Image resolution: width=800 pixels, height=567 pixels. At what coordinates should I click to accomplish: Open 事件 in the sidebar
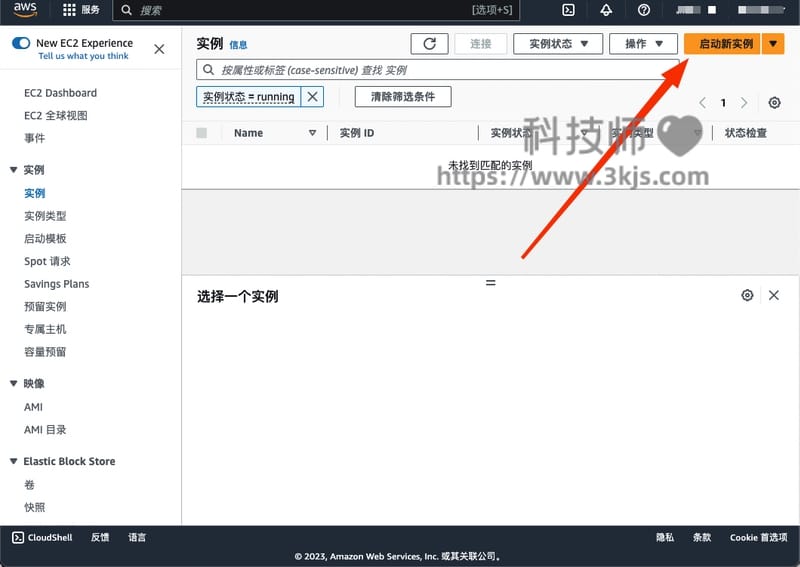pyautogui.click(x=34, y=138)
